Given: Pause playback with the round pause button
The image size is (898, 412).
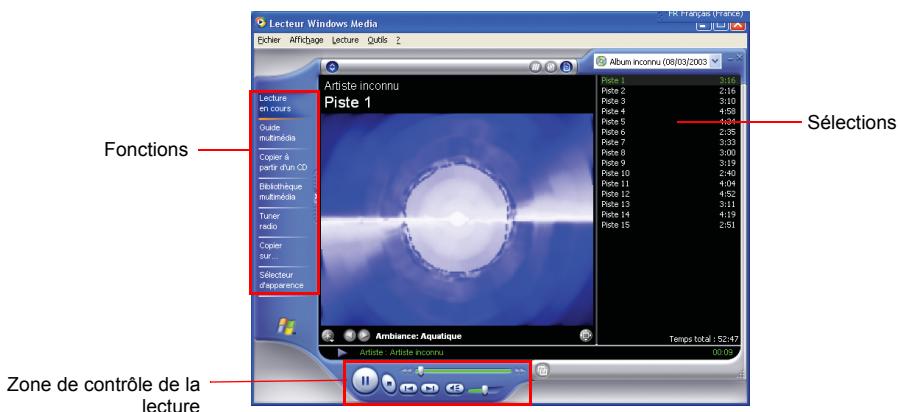Looking at the screenshot, I should pyautogui.click(x=362, y=382).
